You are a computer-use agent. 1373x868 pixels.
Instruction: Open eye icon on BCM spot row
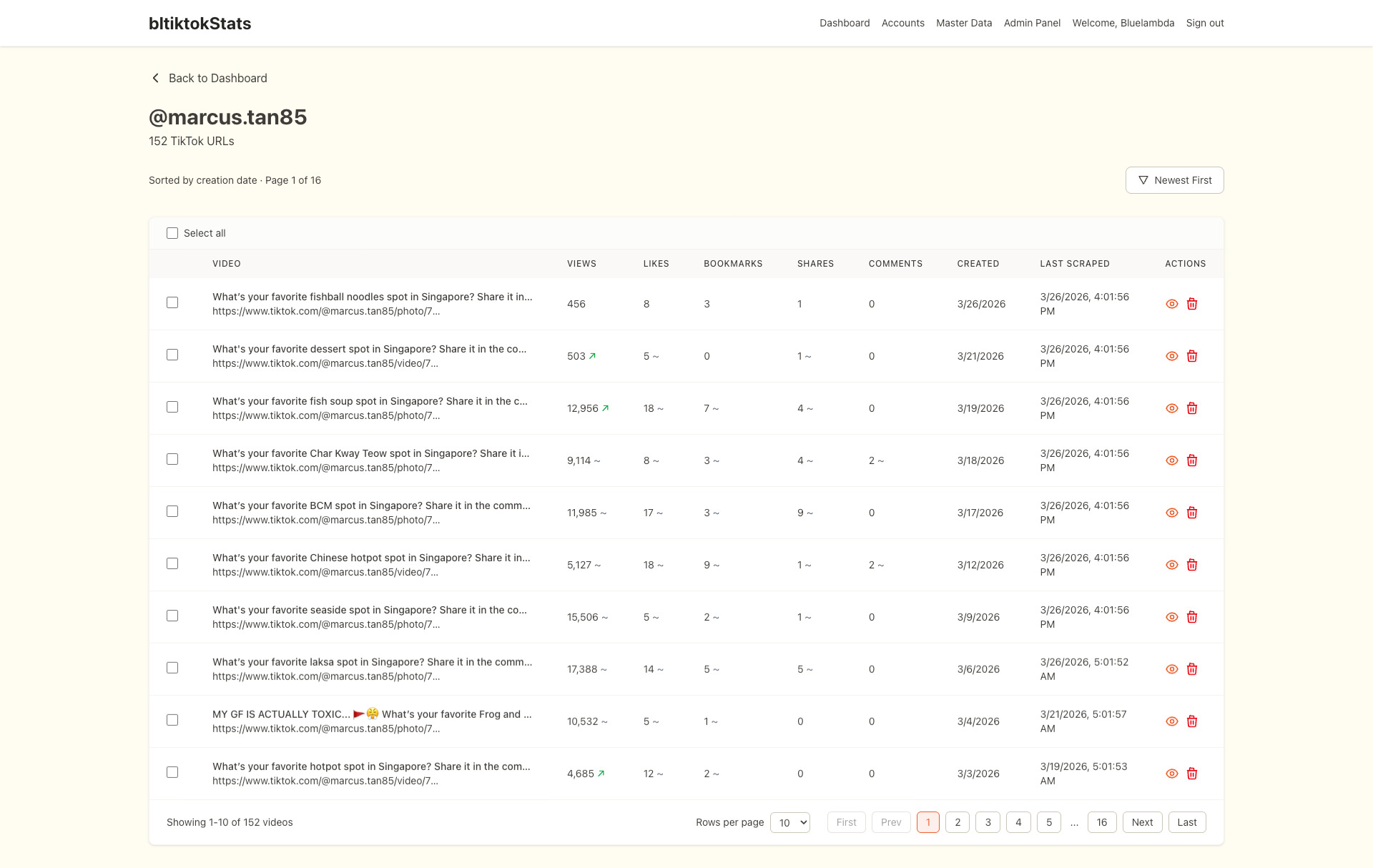[1171, 513]
